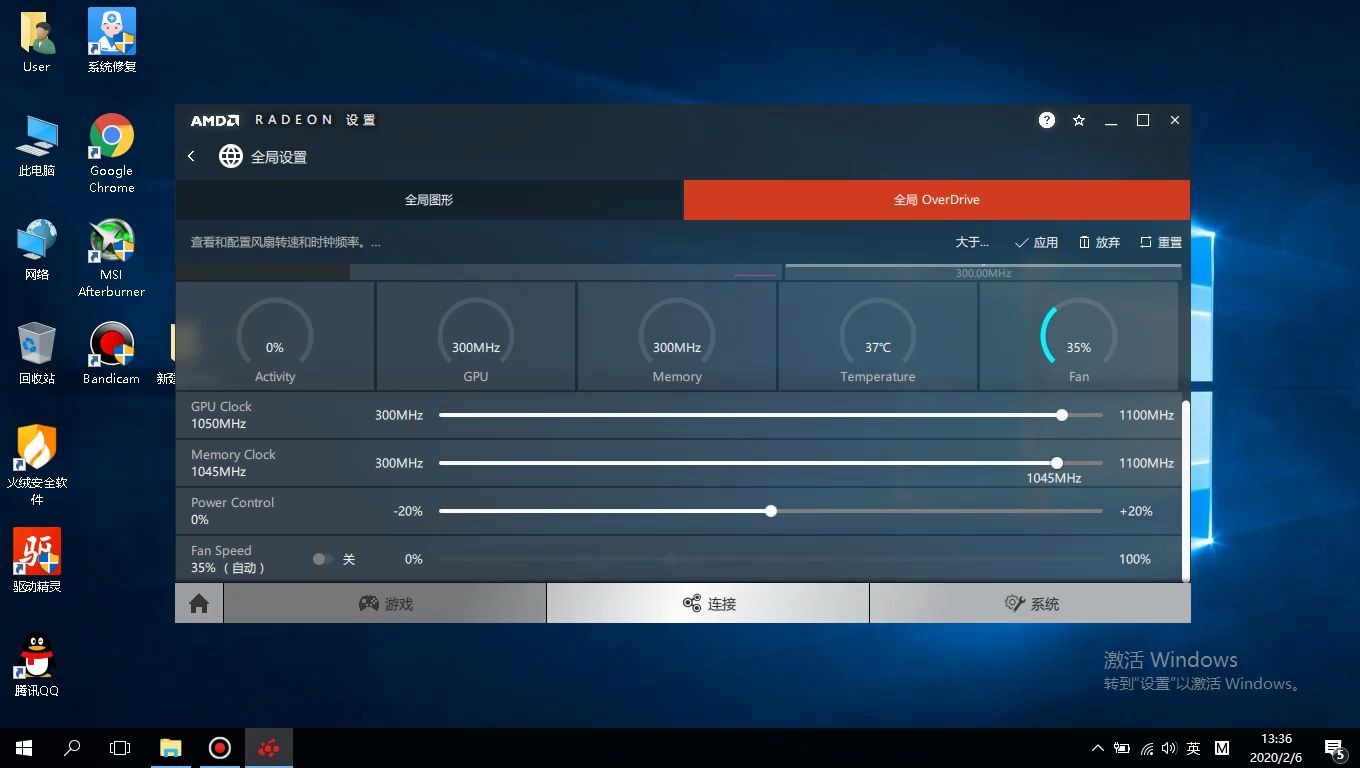Open the Bandicam desktop shortcut
This screenshot has width=1360, height=768.
[x=112, y=354]
